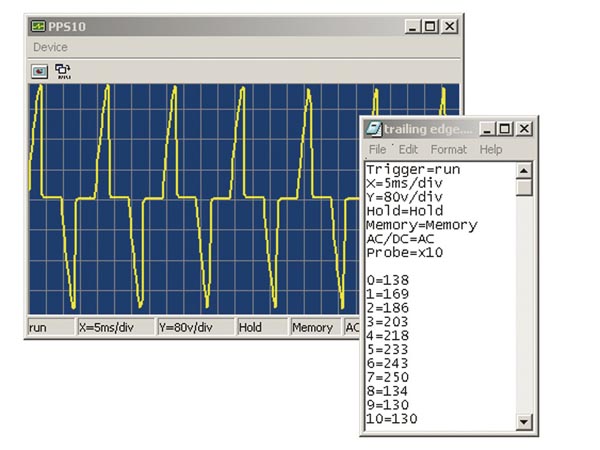Click the 'Hold=Hold' line in notepad

[x=405, y=211]
